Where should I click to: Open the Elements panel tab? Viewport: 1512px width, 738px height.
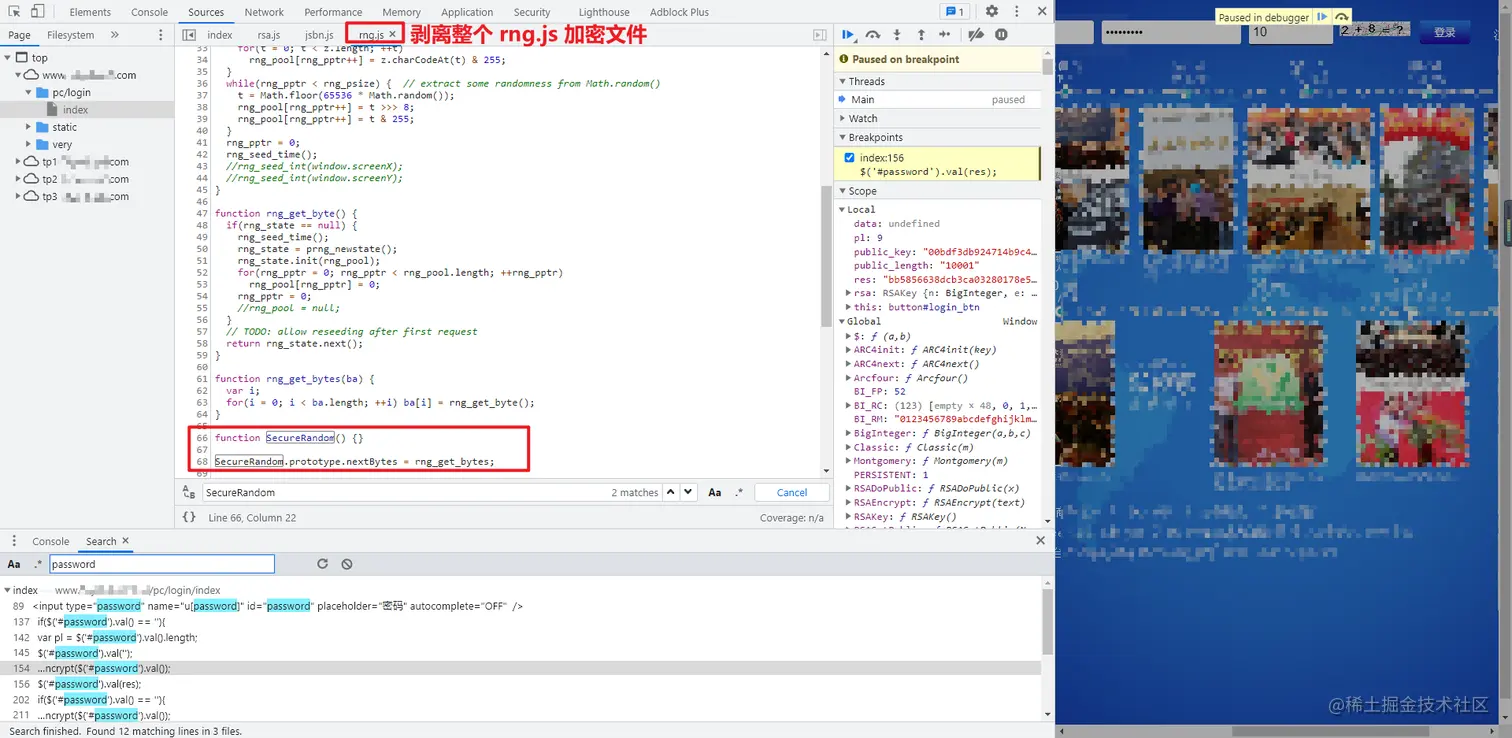90,12
